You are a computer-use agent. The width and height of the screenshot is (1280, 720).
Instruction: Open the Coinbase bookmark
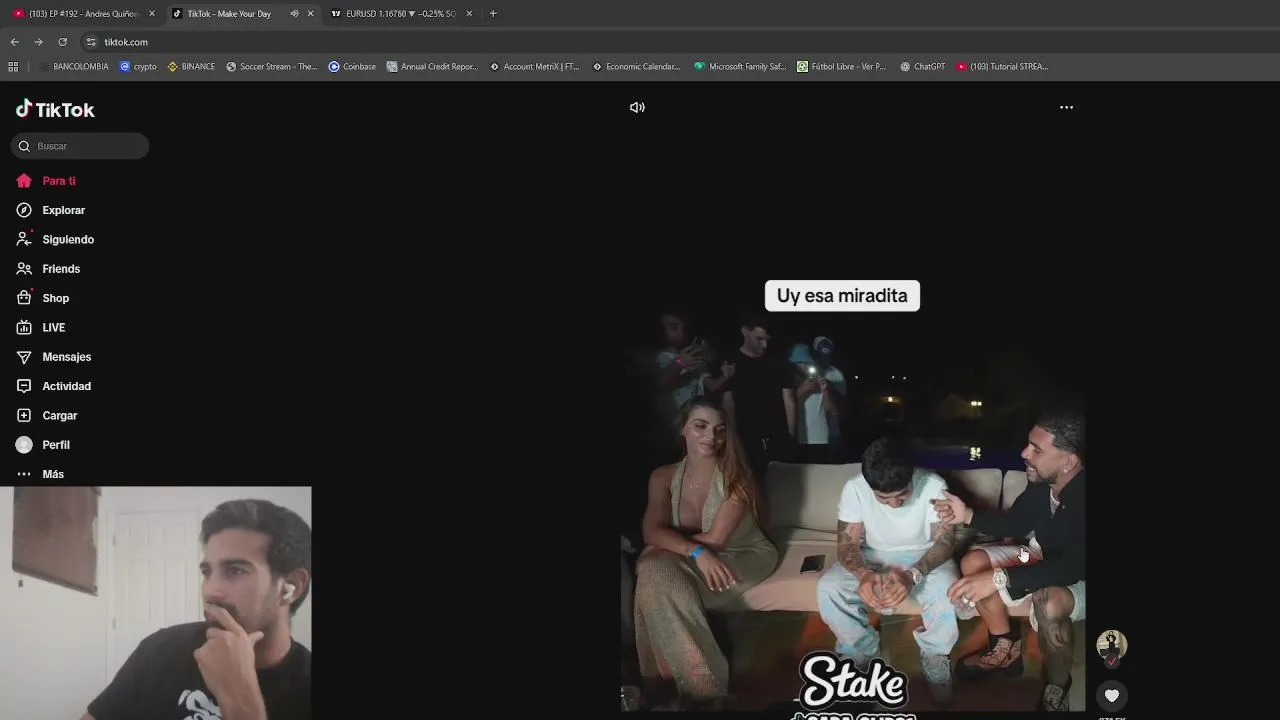[x=352, y=67]
